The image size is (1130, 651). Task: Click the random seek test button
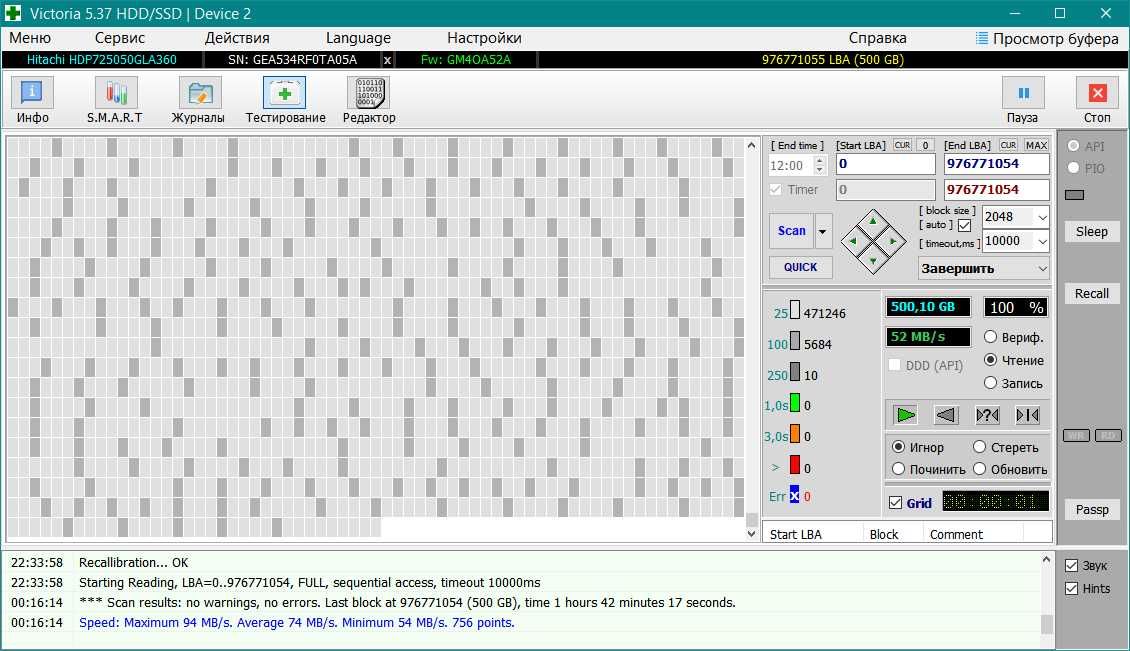(x=987, y=415)
